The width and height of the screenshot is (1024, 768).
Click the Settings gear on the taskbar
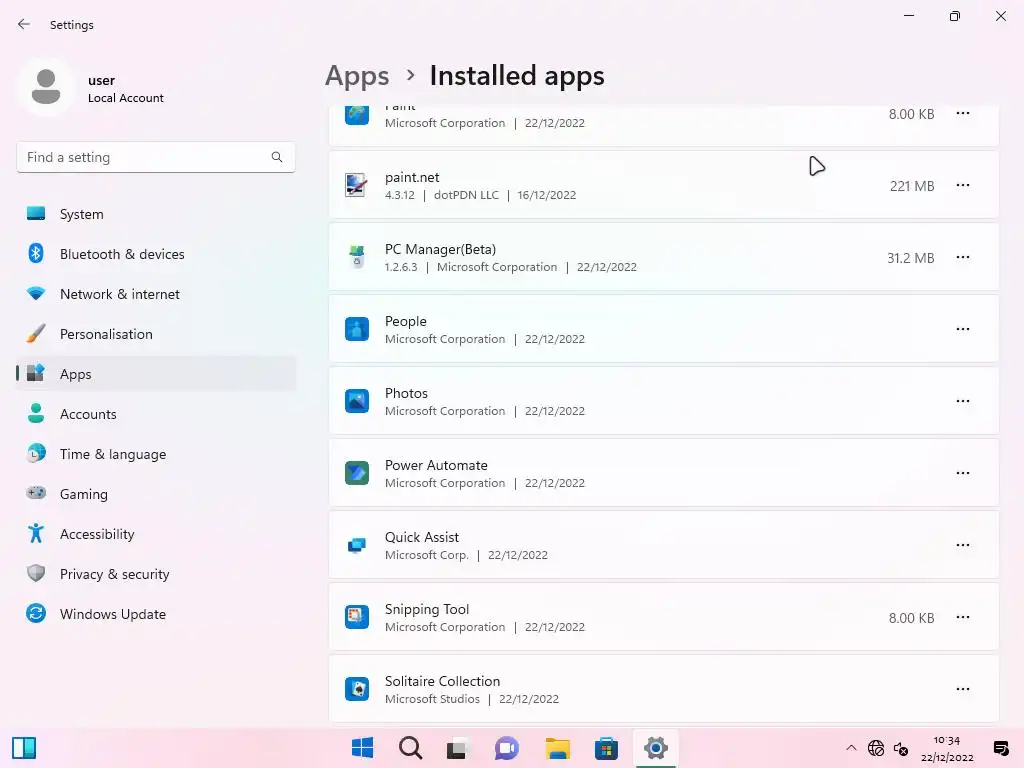656,748
